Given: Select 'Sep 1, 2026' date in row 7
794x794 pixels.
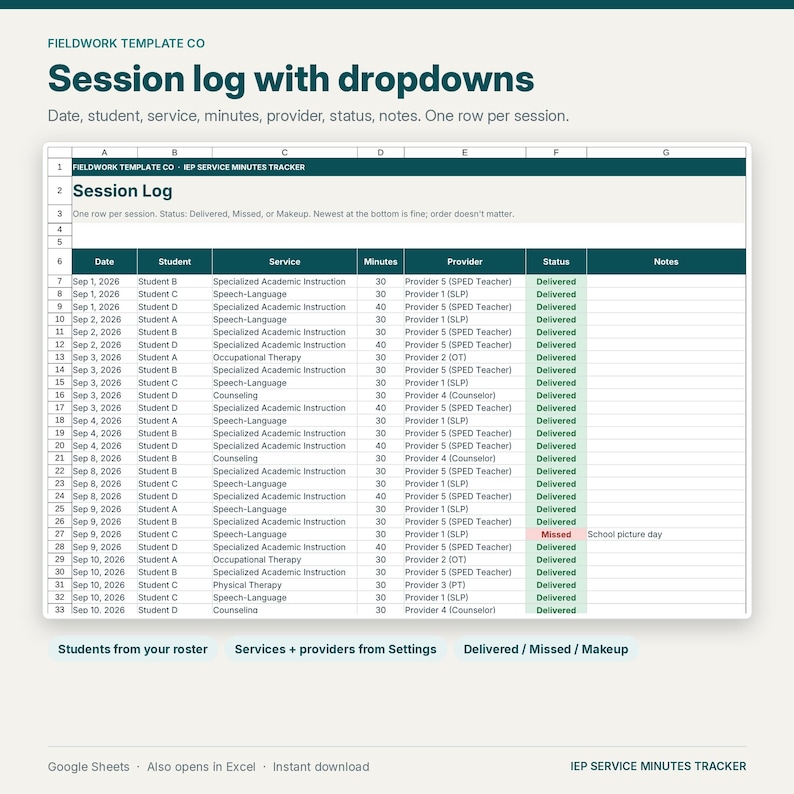Looking at the screenshot, I should pyautogui.click(x=104, y=282).
